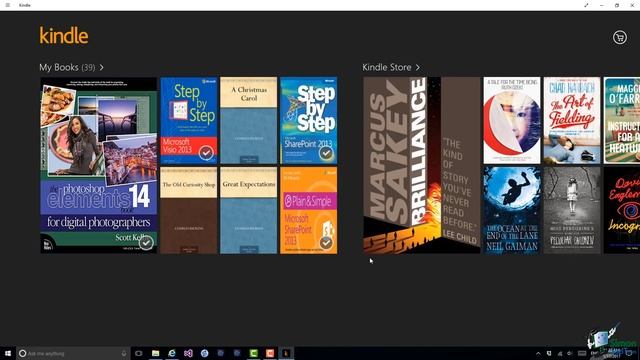Open File Explorer from the taskbar
The image size is (640, 360).
[x=156, y=353]
